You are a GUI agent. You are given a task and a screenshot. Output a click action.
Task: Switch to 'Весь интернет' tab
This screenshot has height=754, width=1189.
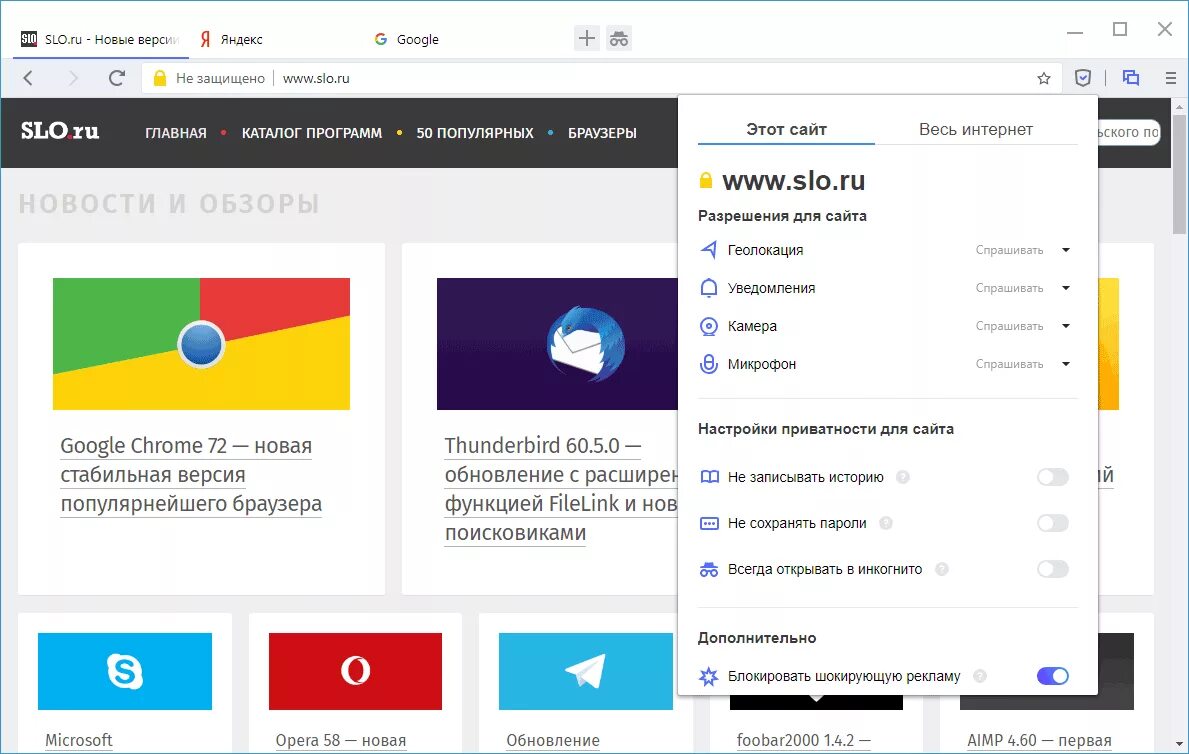[976, 129]
